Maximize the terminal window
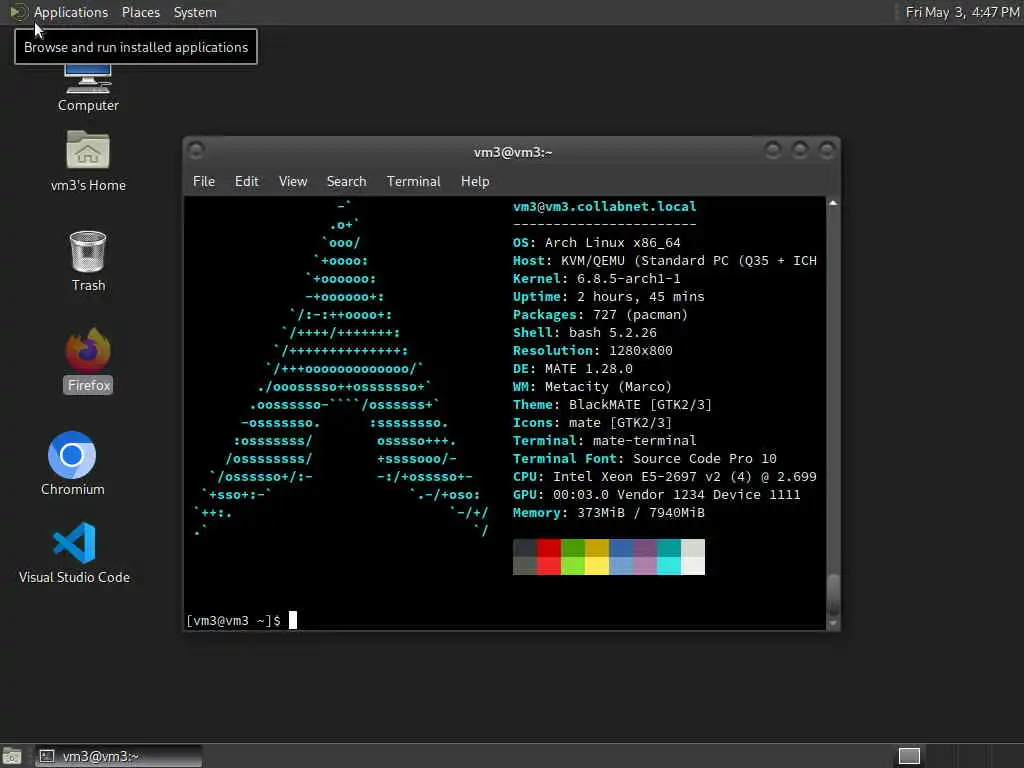Viewport: 1024px width, 768px height. (x=800, y=150)
